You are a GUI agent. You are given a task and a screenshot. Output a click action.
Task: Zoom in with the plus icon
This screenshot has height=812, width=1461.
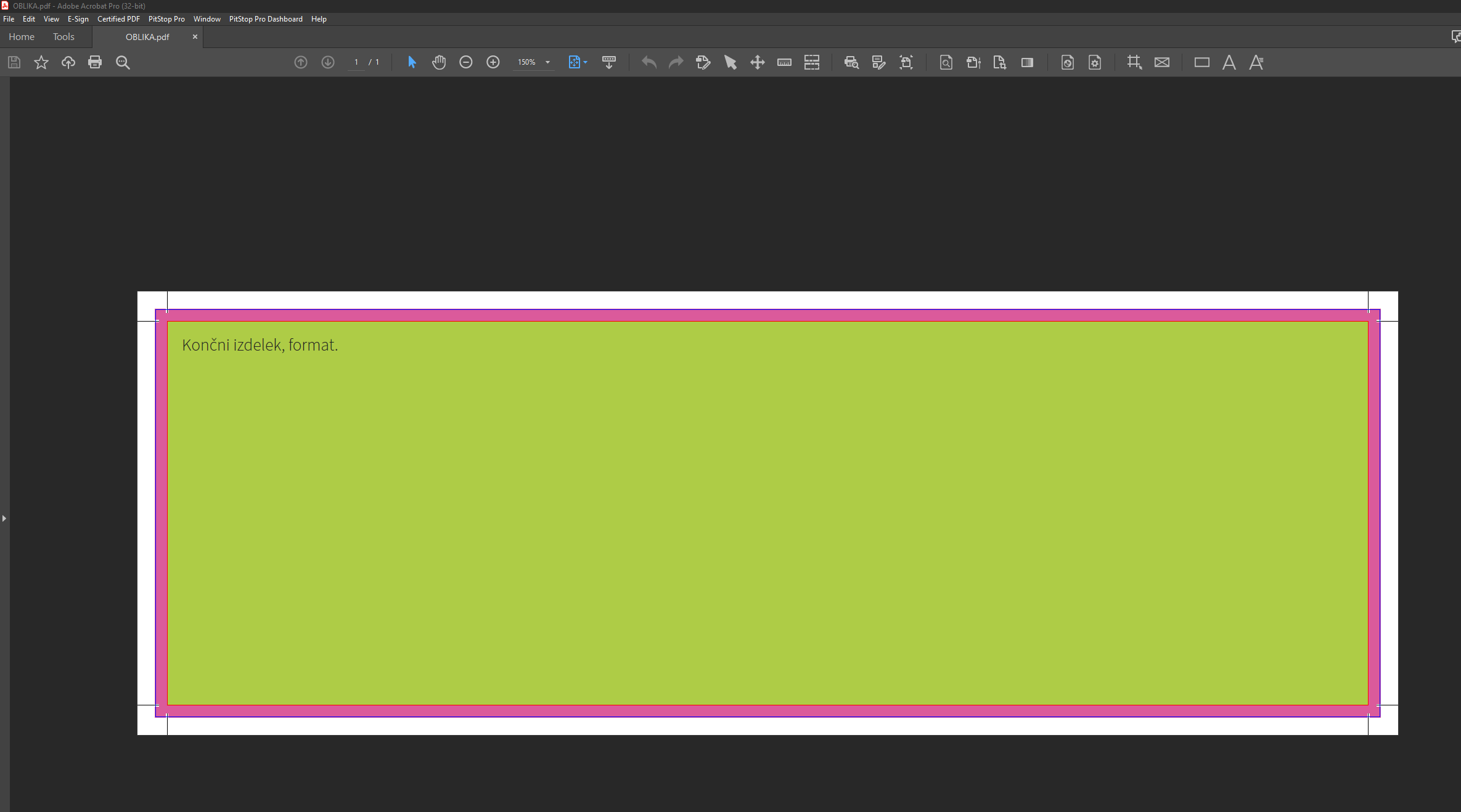(x=493, y=62)
